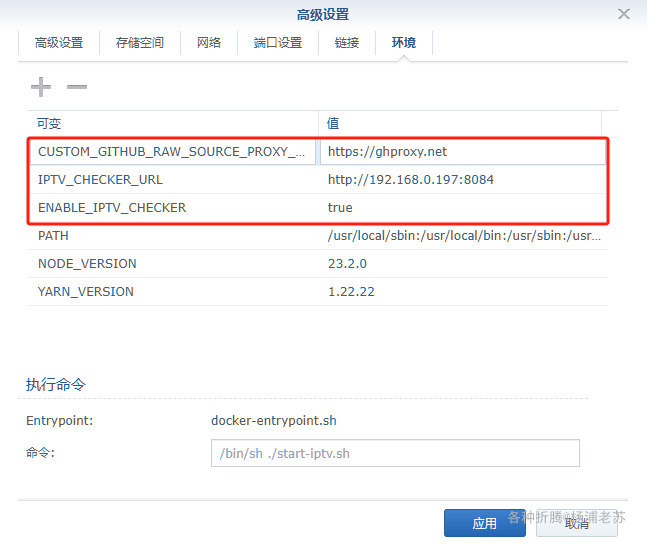Screen dimensions: 647x544
Task: Go to the 端口设置 tab
Action: 278,43
